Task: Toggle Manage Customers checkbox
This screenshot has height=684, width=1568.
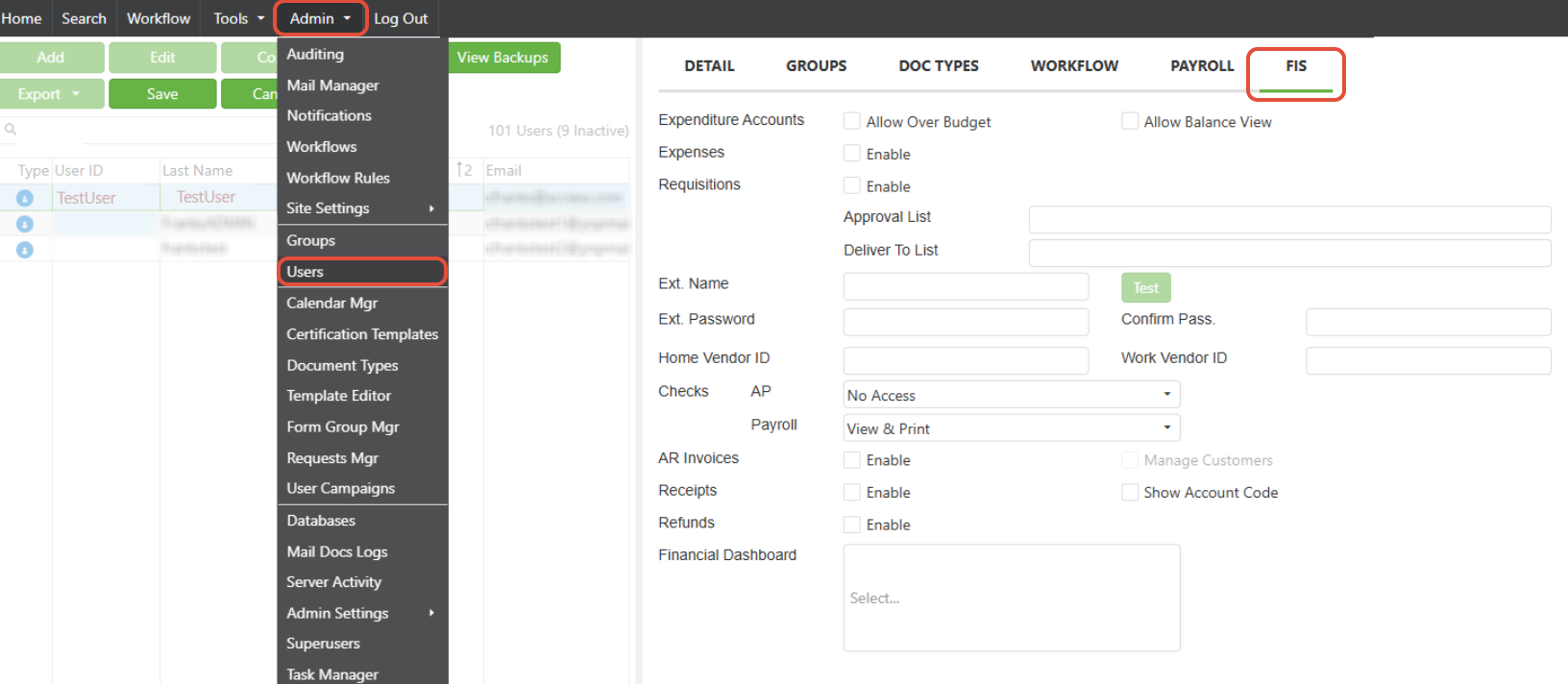Action: point(1130,460)
